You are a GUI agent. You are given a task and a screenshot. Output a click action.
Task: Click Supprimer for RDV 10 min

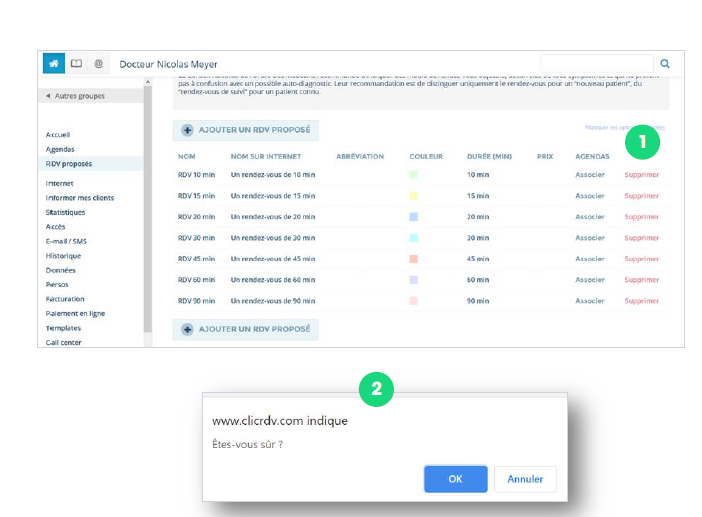tap(641, 175)
